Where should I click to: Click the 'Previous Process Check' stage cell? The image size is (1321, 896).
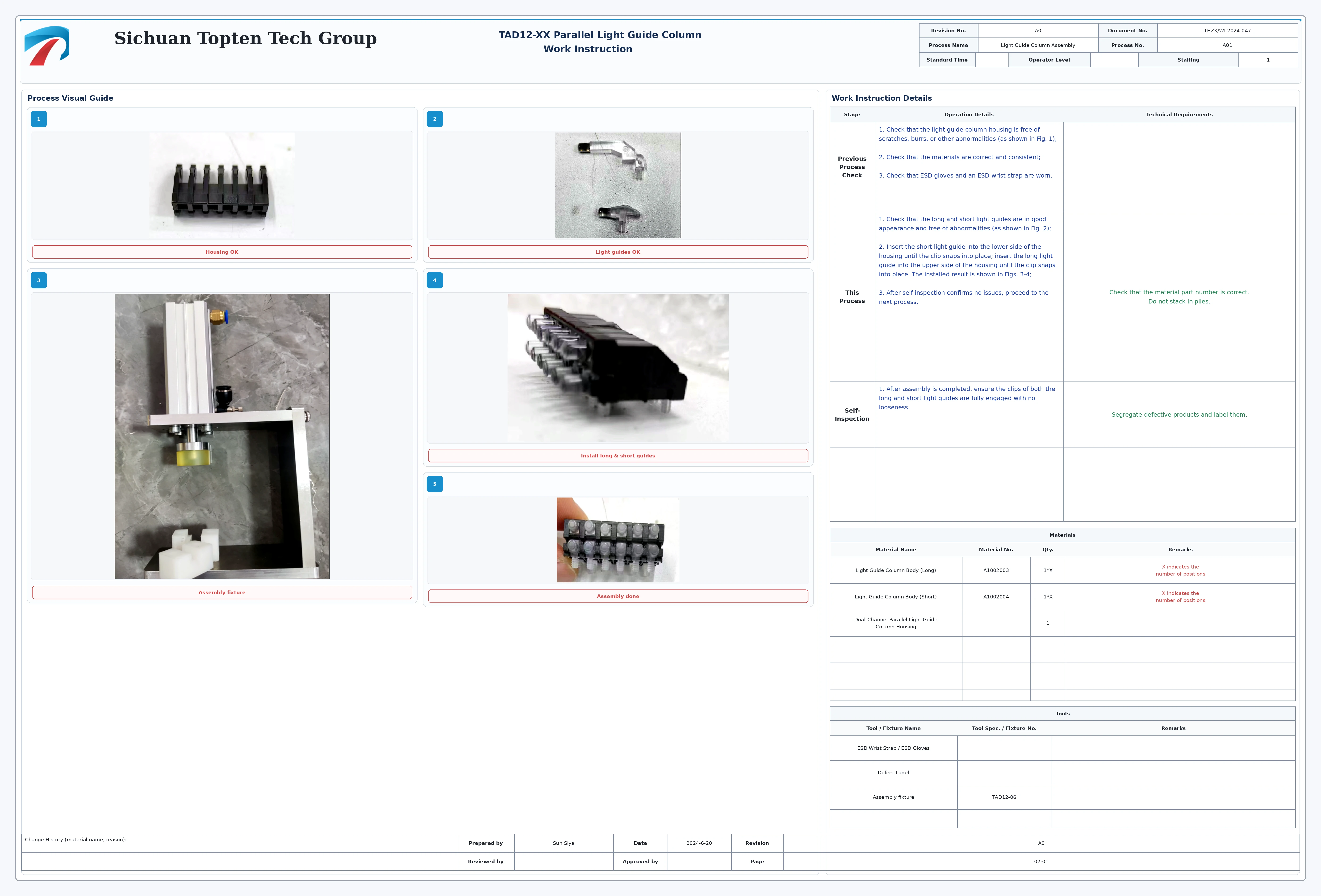[x=852, y=167]
